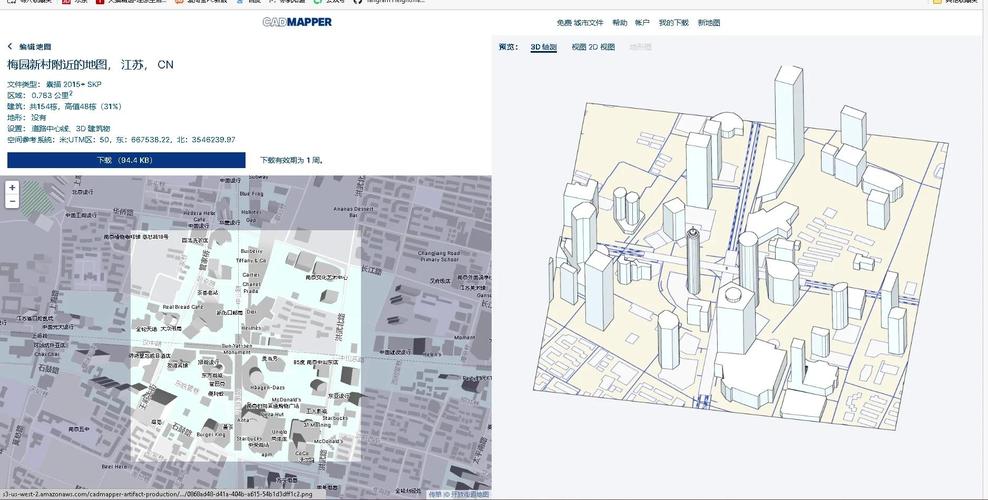Click the Häagen-Dazs label on the map
This screenshot has width=988, height=500.
(267, 387)
